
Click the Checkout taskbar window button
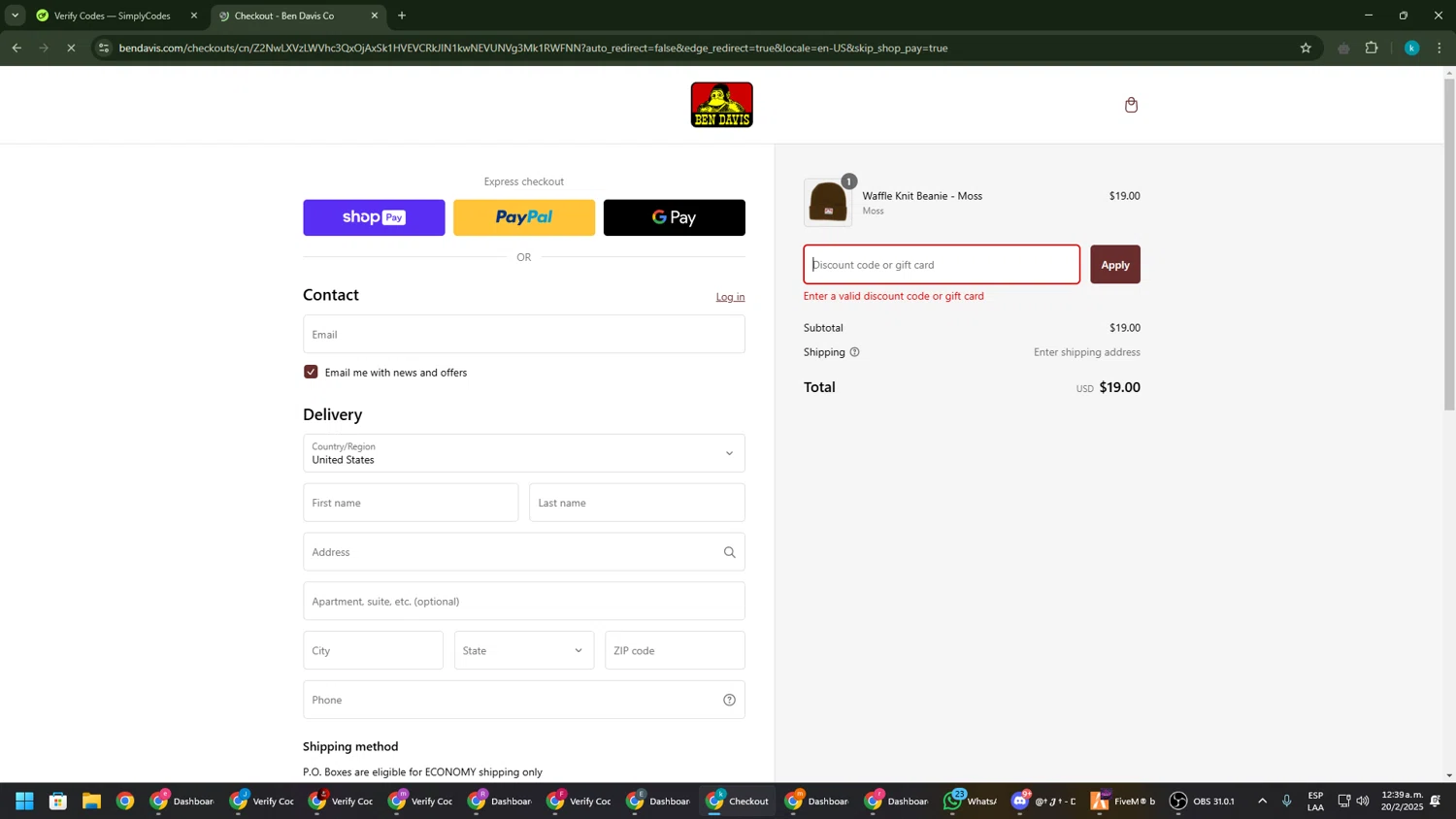pos(738,801)
